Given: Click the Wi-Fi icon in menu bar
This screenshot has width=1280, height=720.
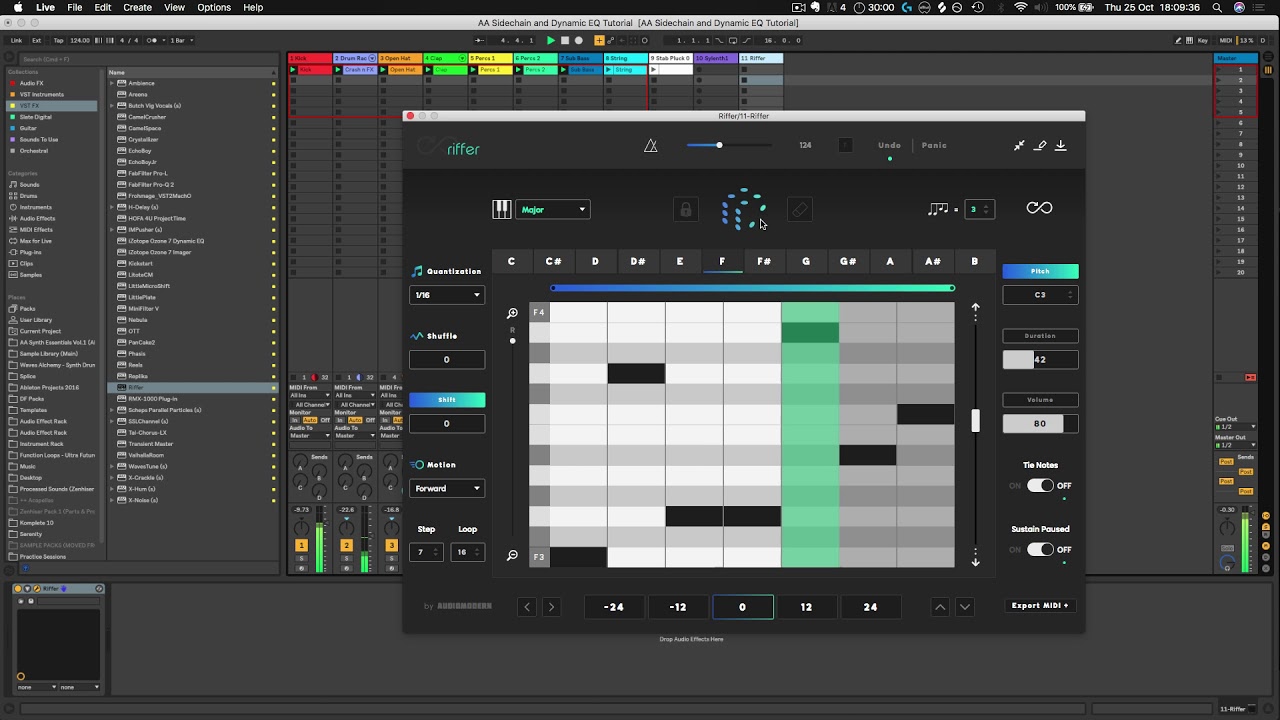Looking at the screenshot, I should tap(1021, 7).
